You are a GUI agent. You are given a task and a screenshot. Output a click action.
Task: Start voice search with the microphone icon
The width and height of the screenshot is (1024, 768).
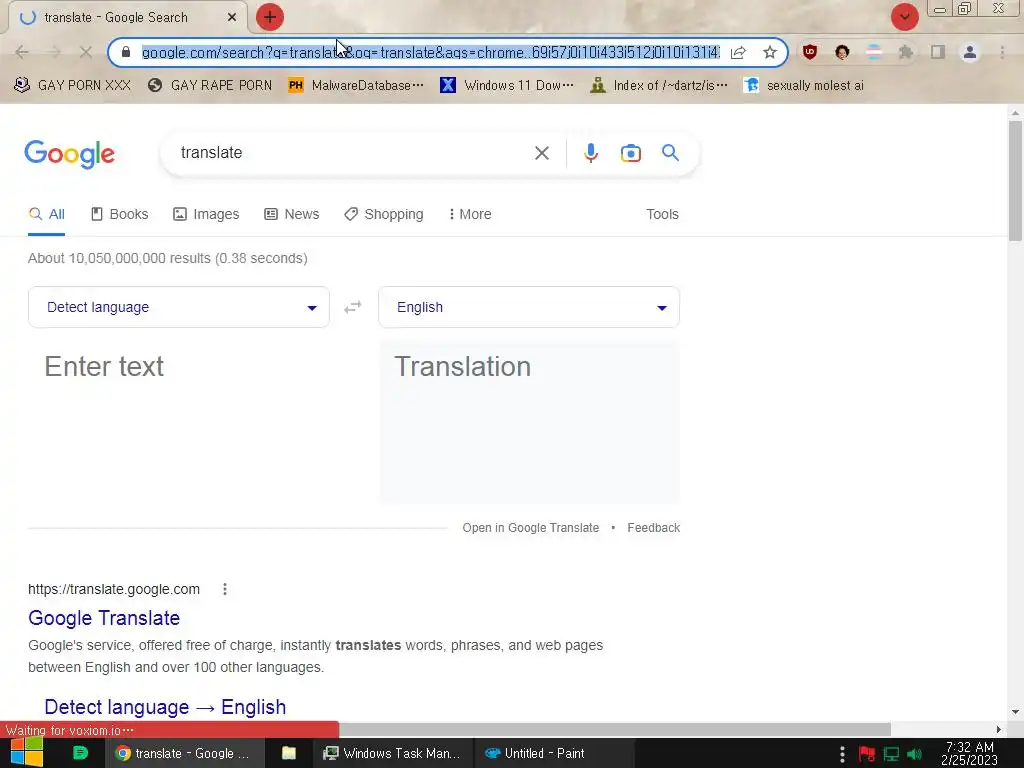click(590, 153)
